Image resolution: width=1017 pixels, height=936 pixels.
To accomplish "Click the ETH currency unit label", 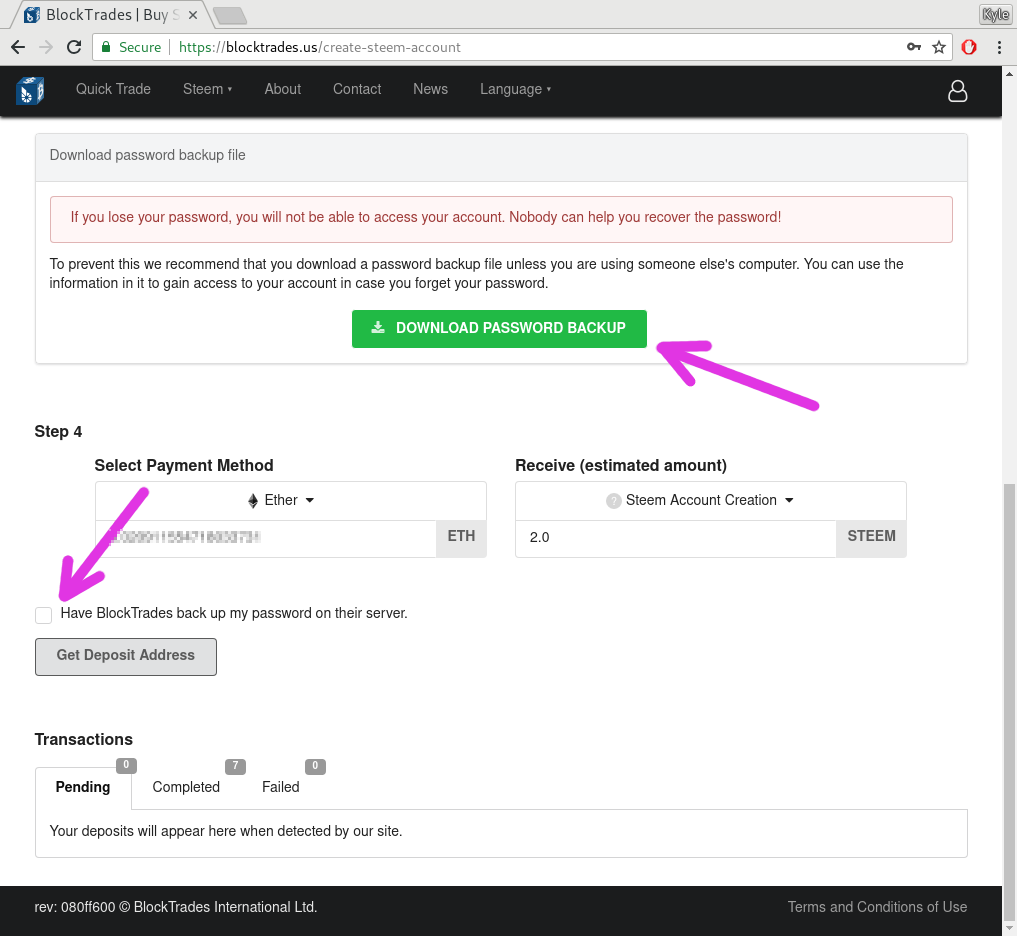I will coord(461,536).
